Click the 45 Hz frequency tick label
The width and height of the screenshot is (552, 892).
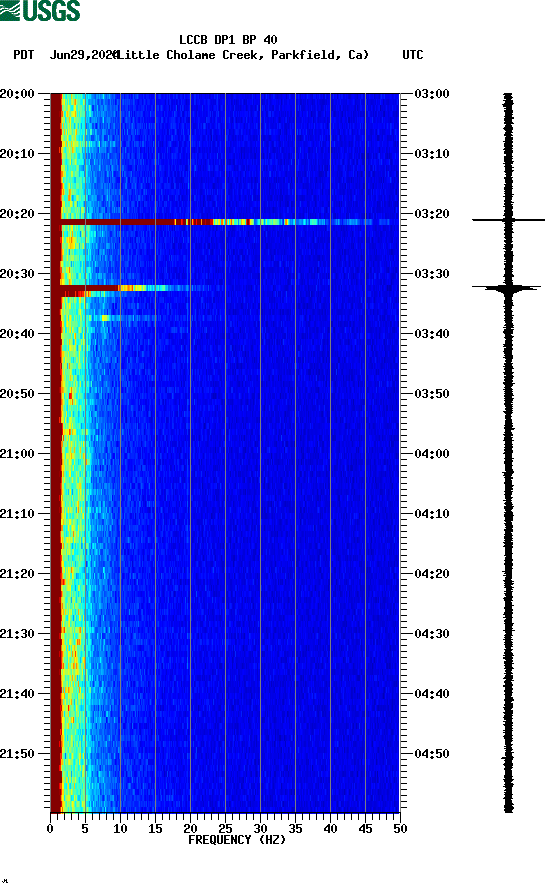365,829
